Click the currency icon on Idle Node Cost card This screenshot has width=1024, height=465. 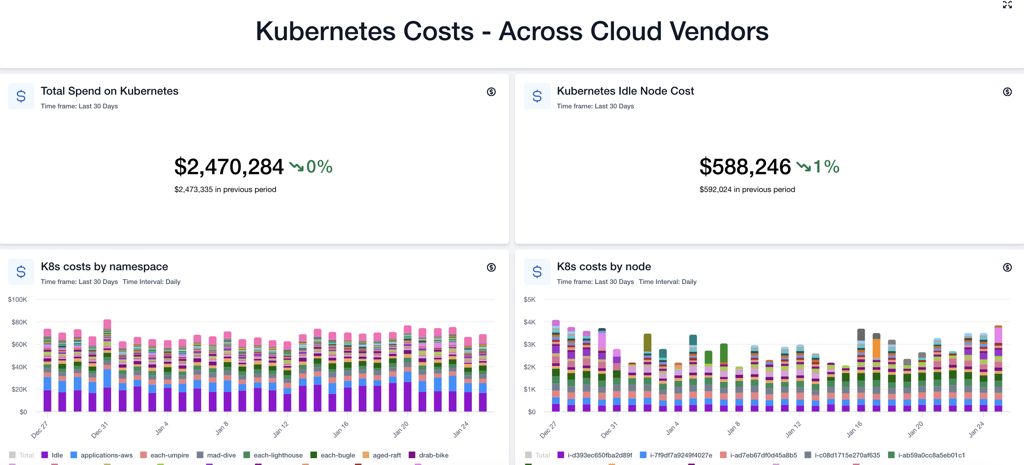click(x=1007, y=92)
